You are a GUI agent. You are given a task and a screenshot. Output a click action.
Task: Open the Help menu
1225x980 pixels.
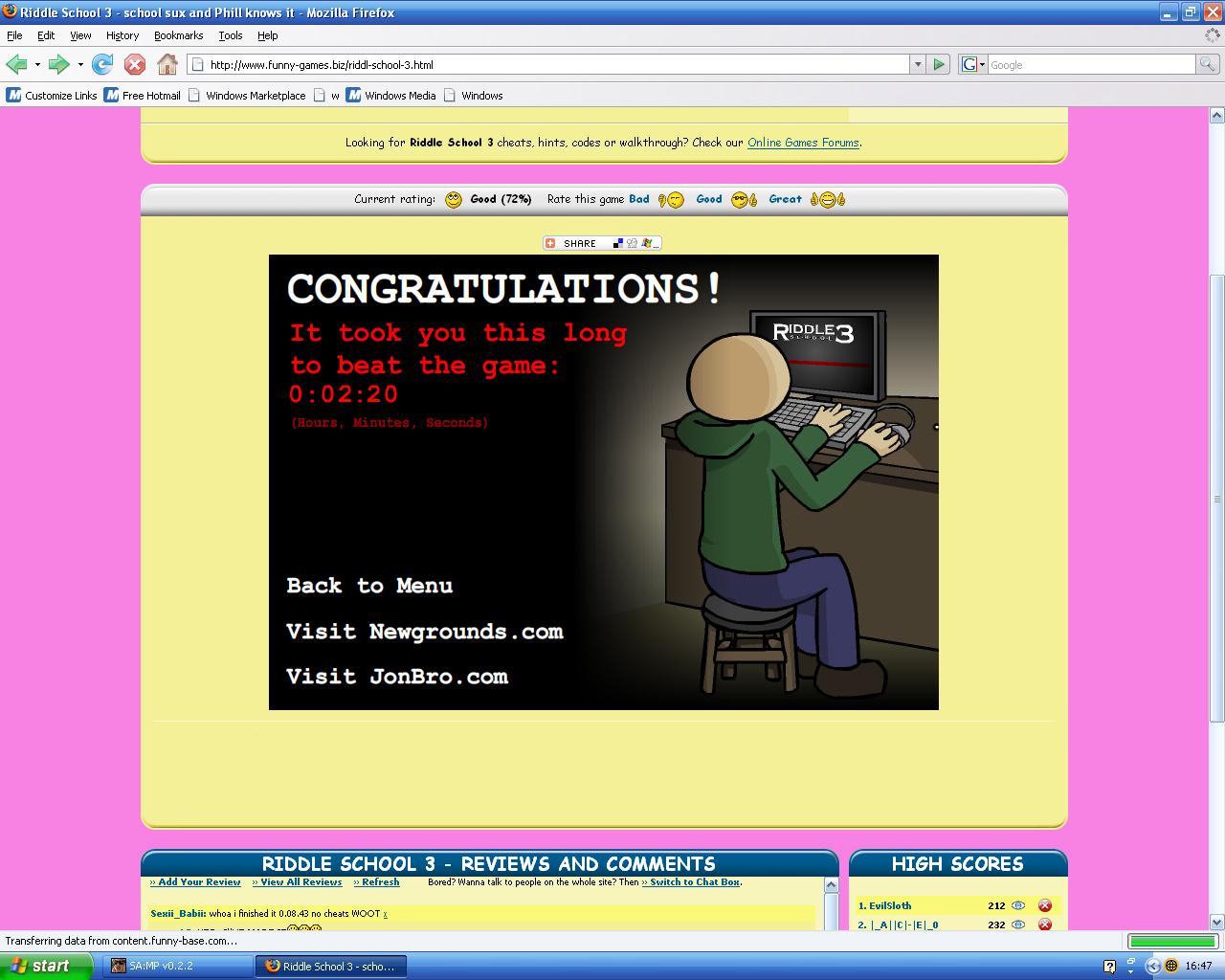[x=267, y=35]
